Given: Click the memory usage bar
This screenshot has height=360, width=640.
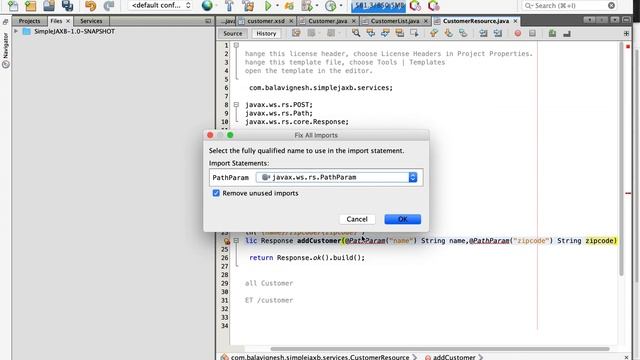Looking at the screenshot, I should point(378,6).
